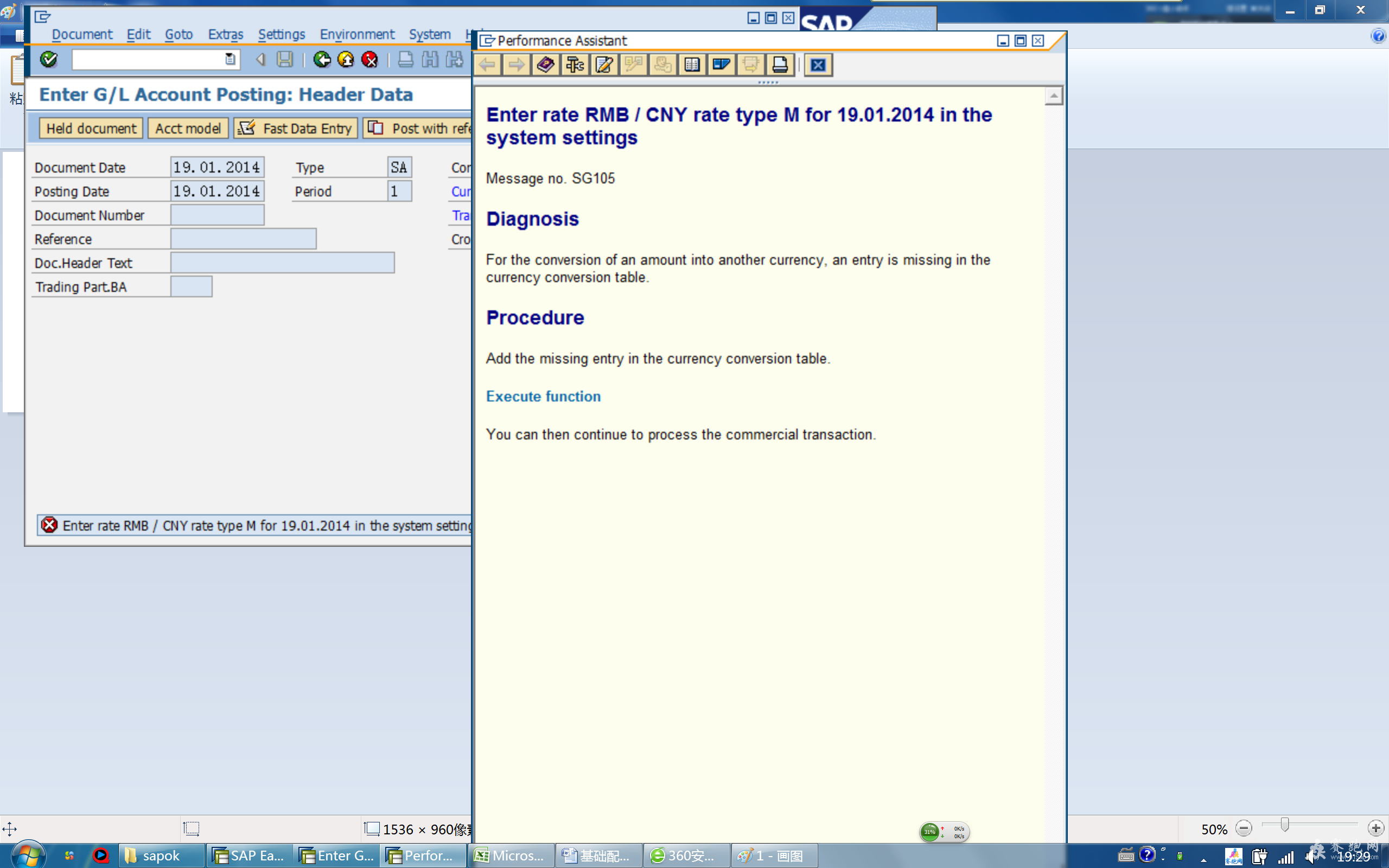
Task: Click the Posting Date field
Action: pyautogui.click(x=217, y=191)
